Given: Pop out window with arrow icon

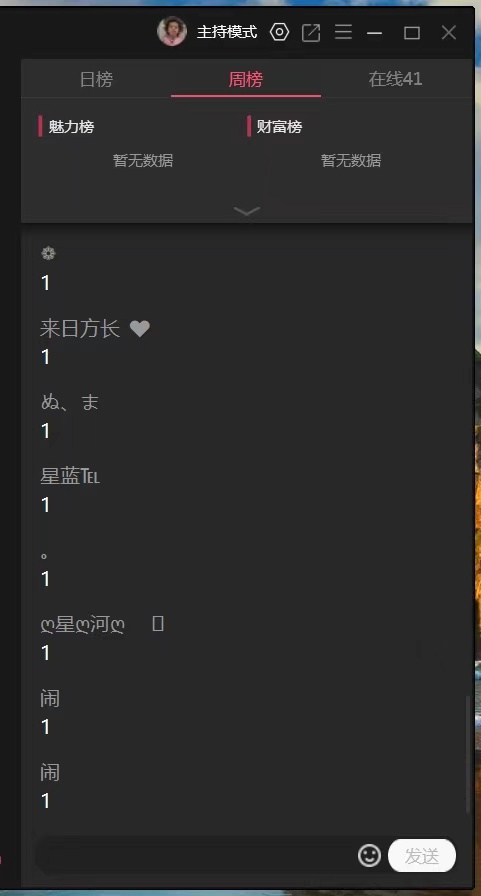Looking at the screenshot, I should (x=311, y=33).
